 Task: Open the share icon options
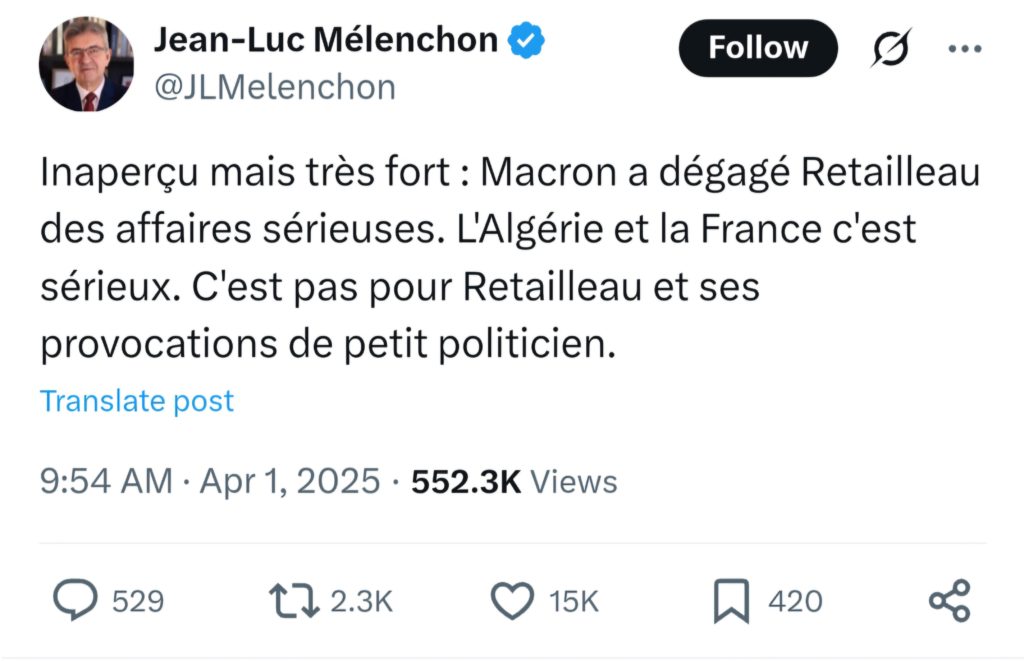pyautogui.click(x=949, y=600)
